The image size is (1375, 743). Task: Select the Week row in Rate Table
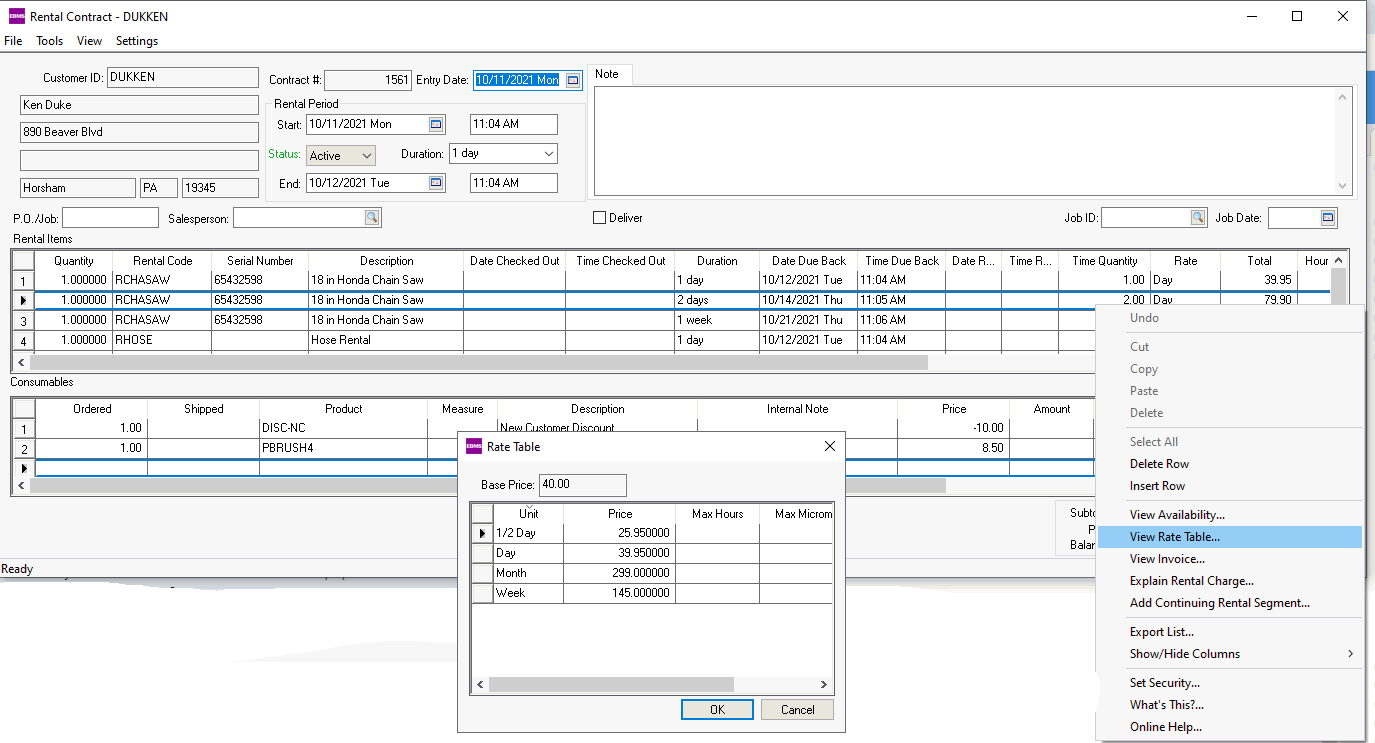pos(510,593)
